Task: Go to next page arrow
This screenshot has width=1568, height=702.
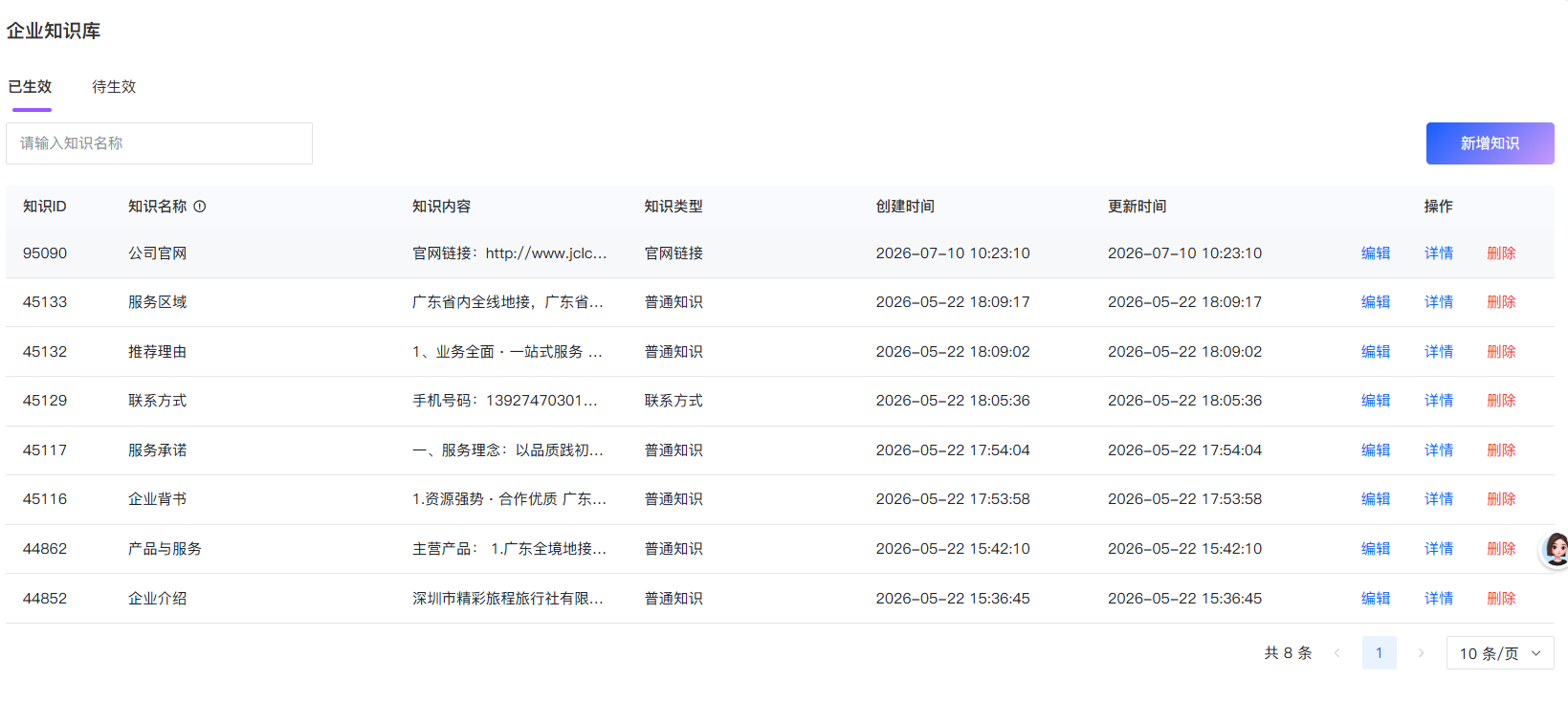Action: [1421, 653]
